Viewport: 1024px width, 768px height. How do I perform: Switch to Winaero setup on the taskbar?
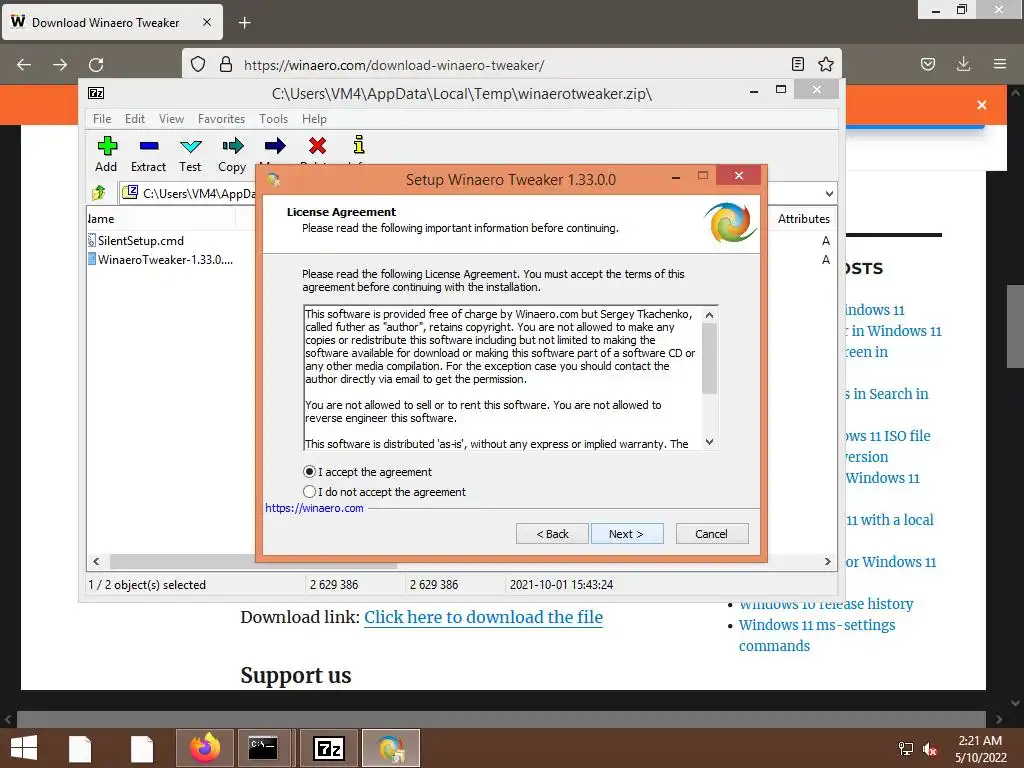click(x=391, y=748)
